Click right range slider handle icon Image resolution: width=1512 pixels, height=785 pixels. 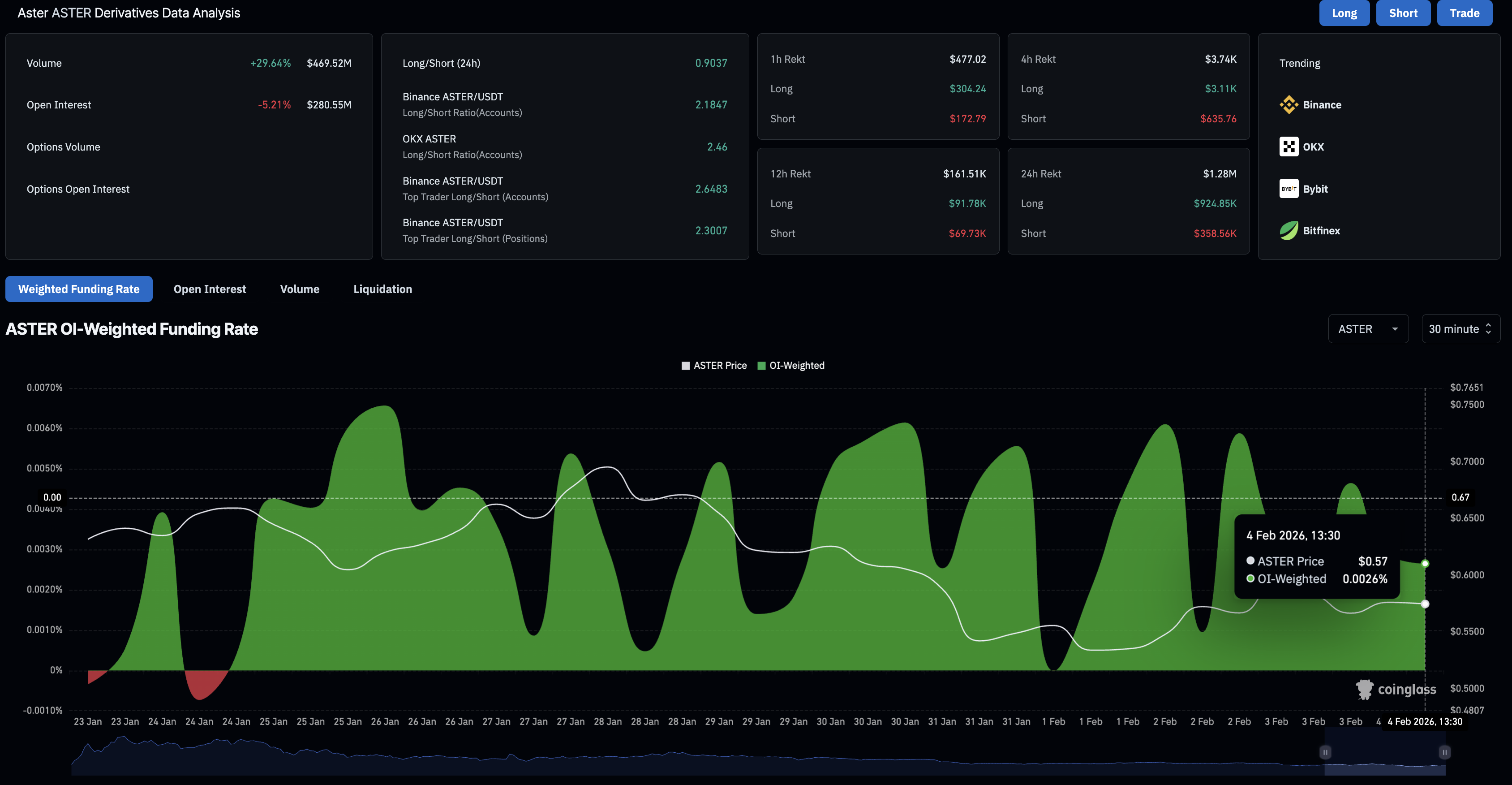point(1444,752)
